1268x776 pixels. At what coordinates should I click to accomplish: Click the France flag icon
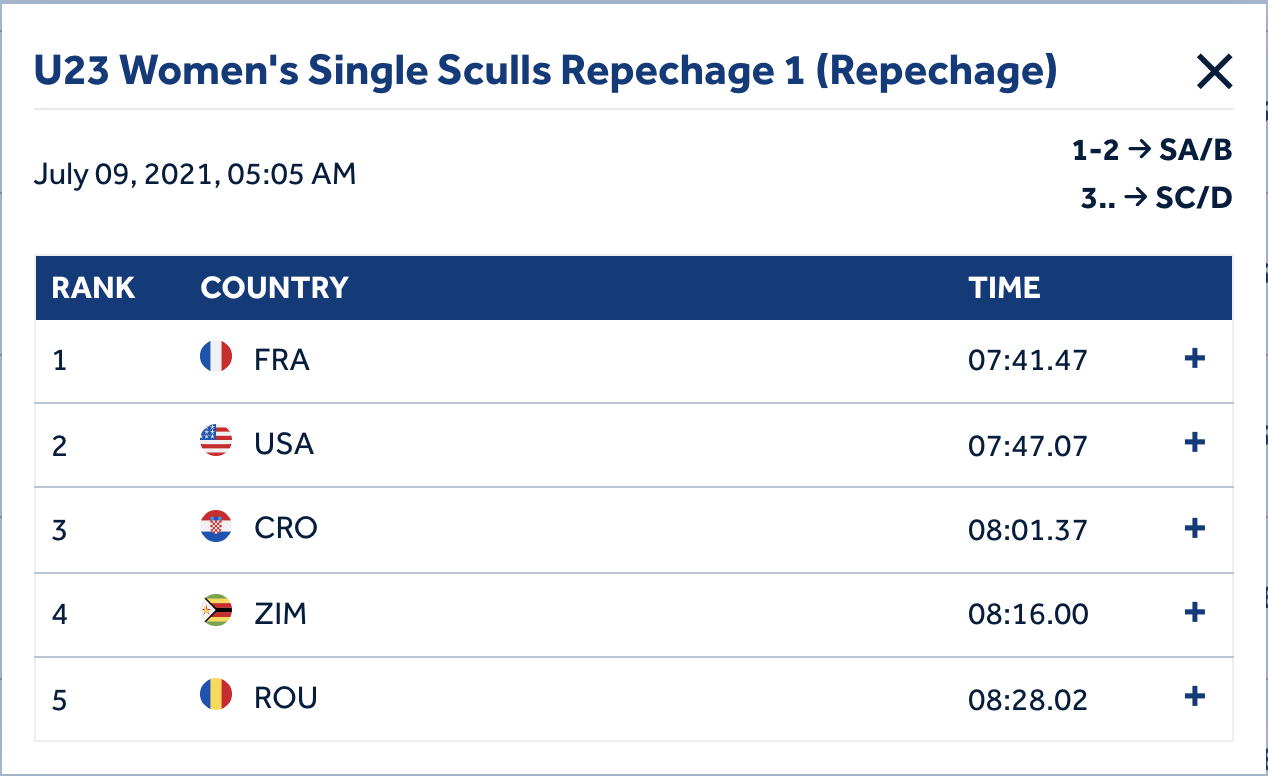click(x=216, y=357)
